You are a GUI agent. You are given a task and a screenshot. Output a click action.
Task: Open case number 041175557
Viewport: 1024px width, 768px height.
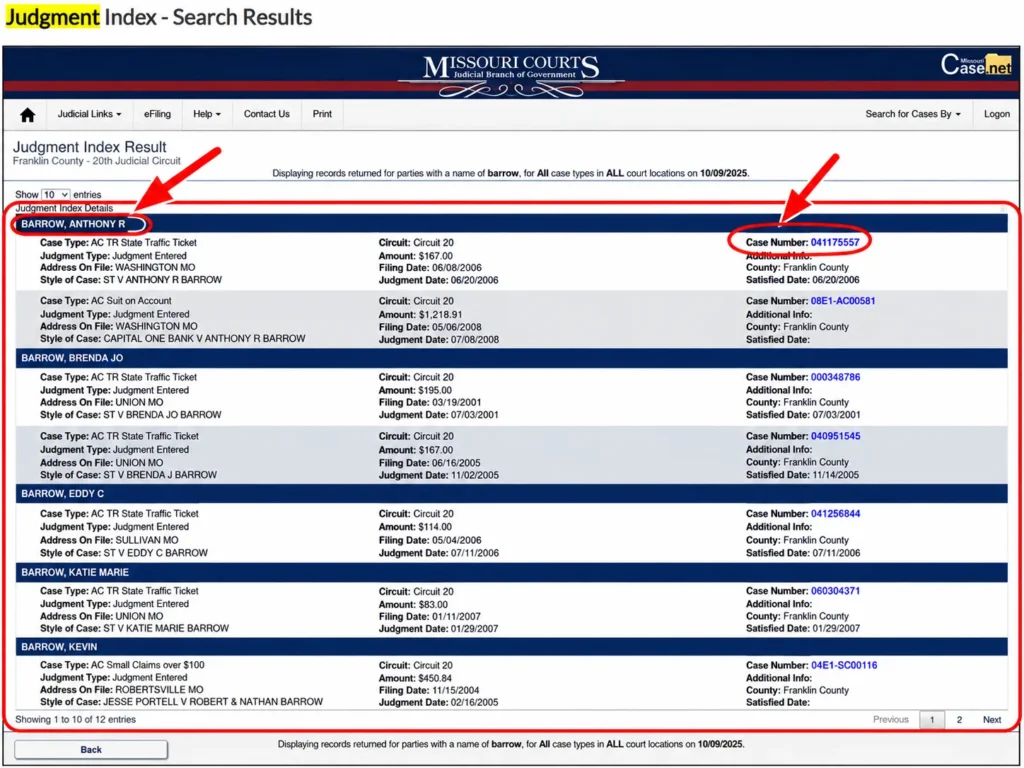pyautogui.click(x=835, y=242)
